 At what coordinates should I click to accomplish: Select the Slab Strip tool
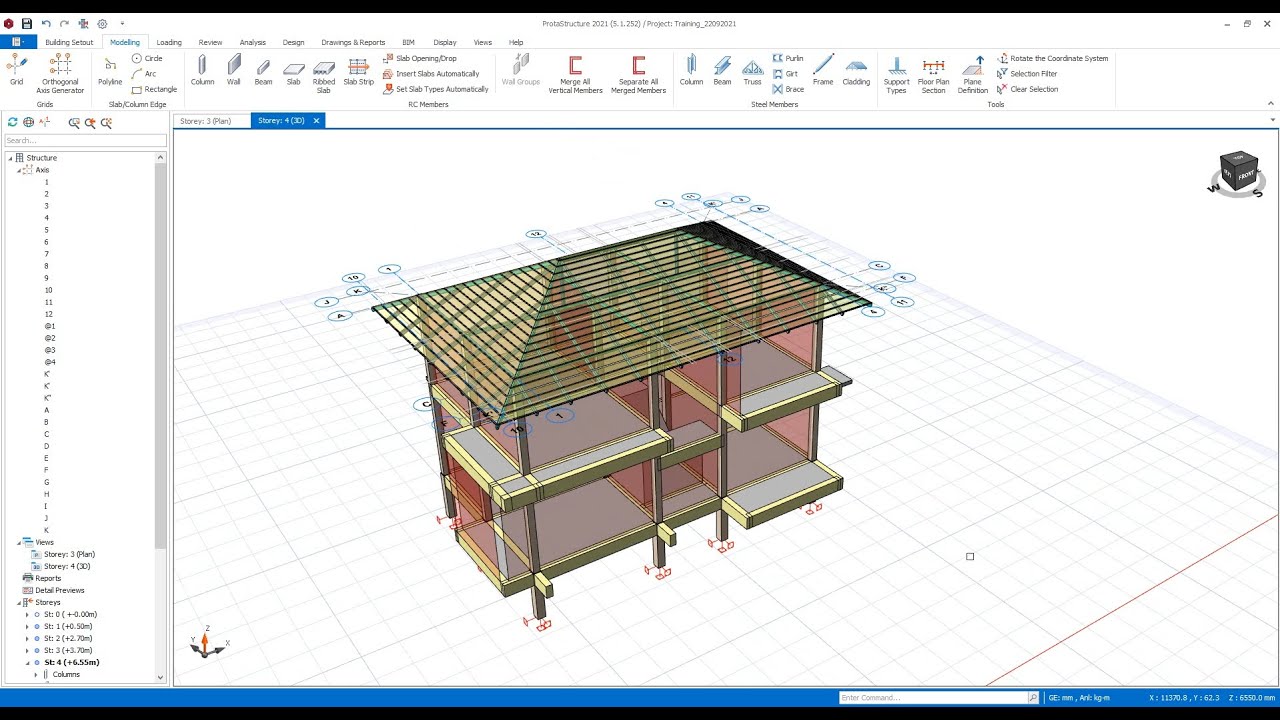tap(358, 71)
